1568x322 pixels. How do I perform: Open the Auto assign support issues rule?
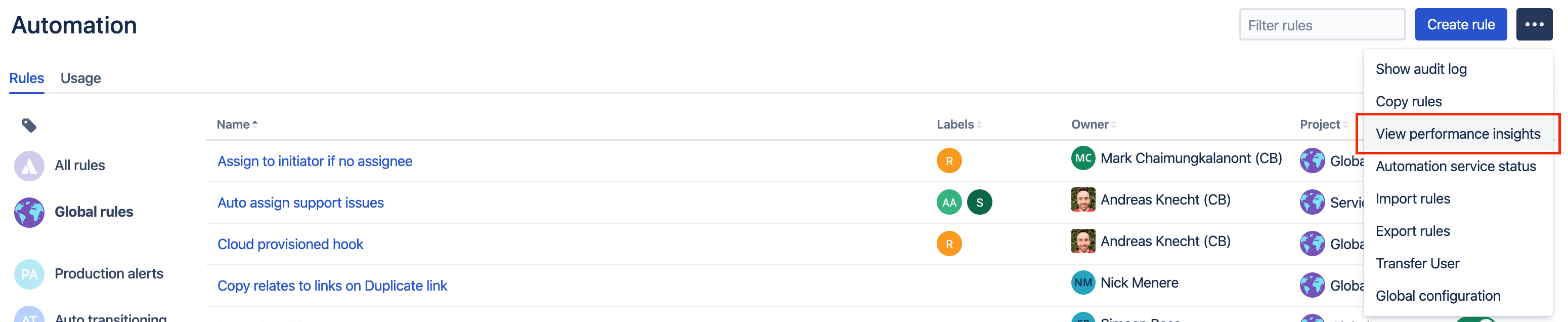(x=300, y=203)
